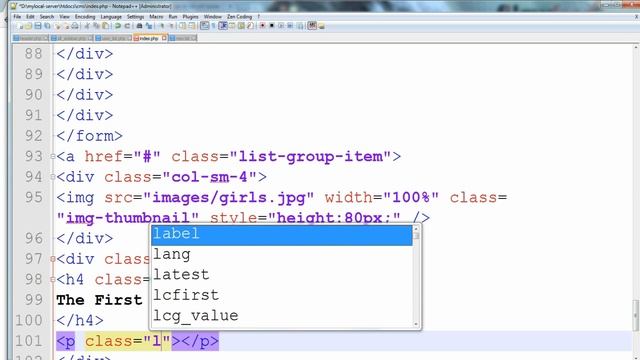Viewport: 640px width, 360px height.
Task: Click the Save All toolbar icon
Action: 47,26
